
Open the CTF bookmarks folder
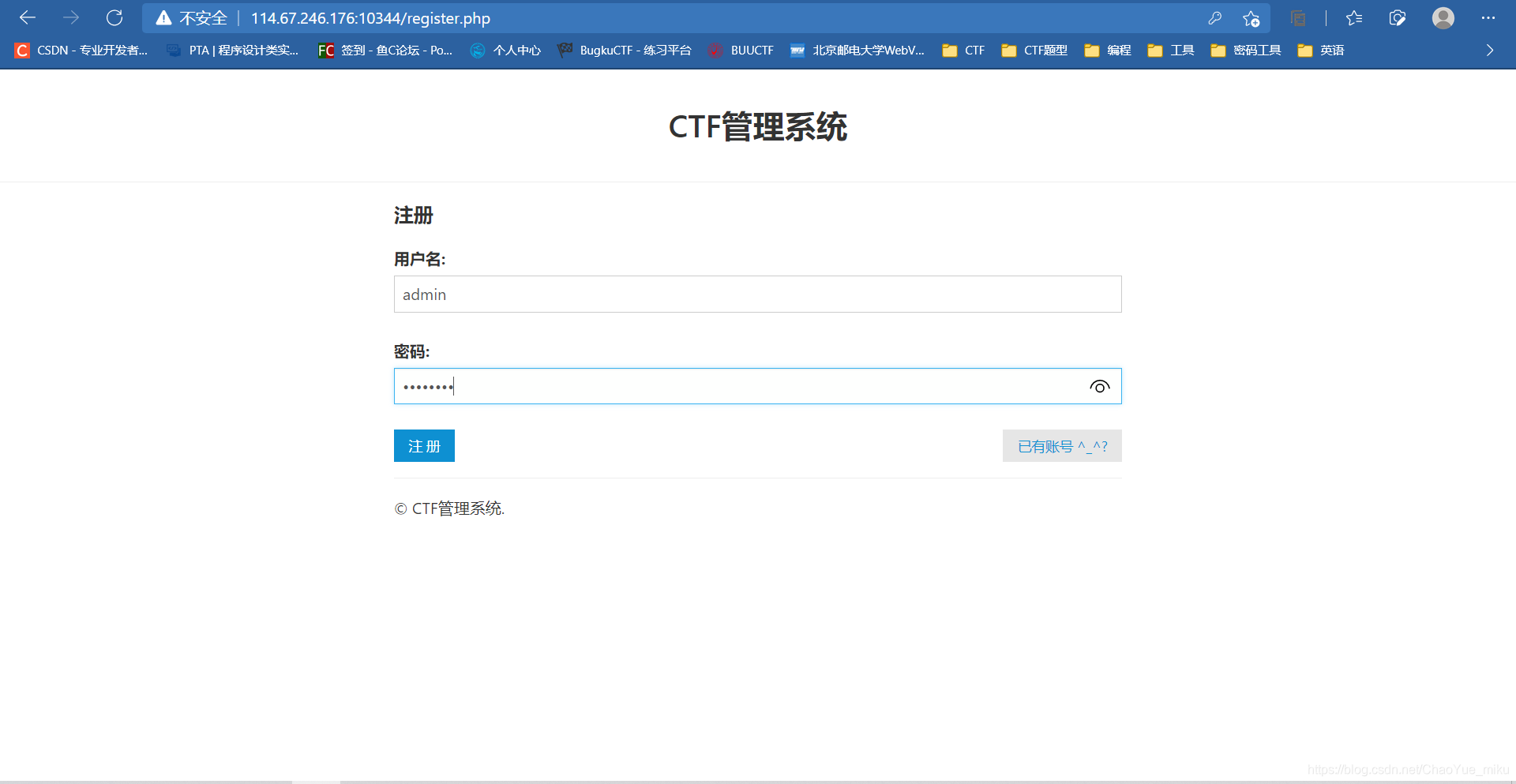pyautogui.click(x=963, y=50)
